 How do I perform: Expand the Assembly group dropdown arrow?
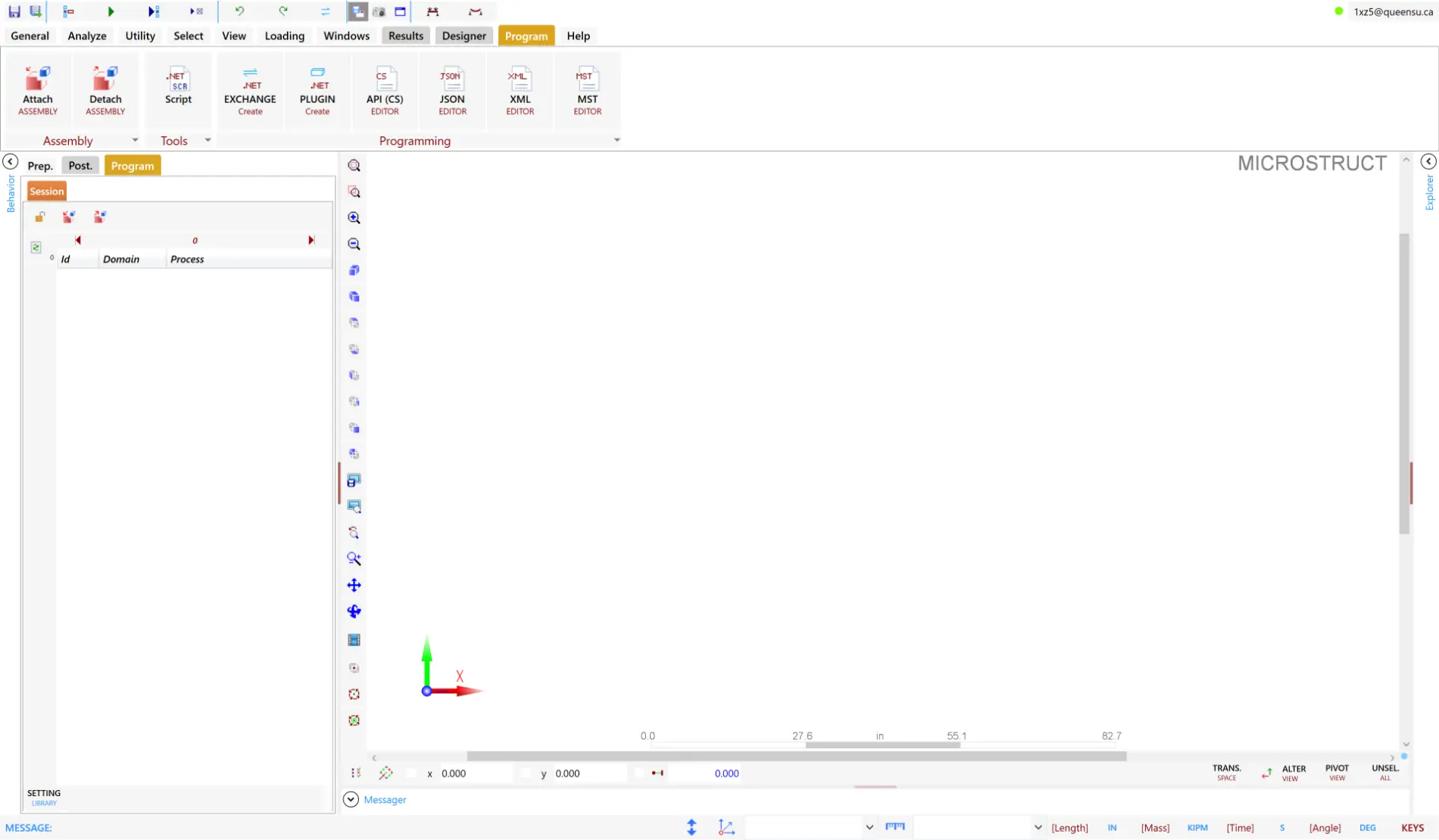click(135, 140)
